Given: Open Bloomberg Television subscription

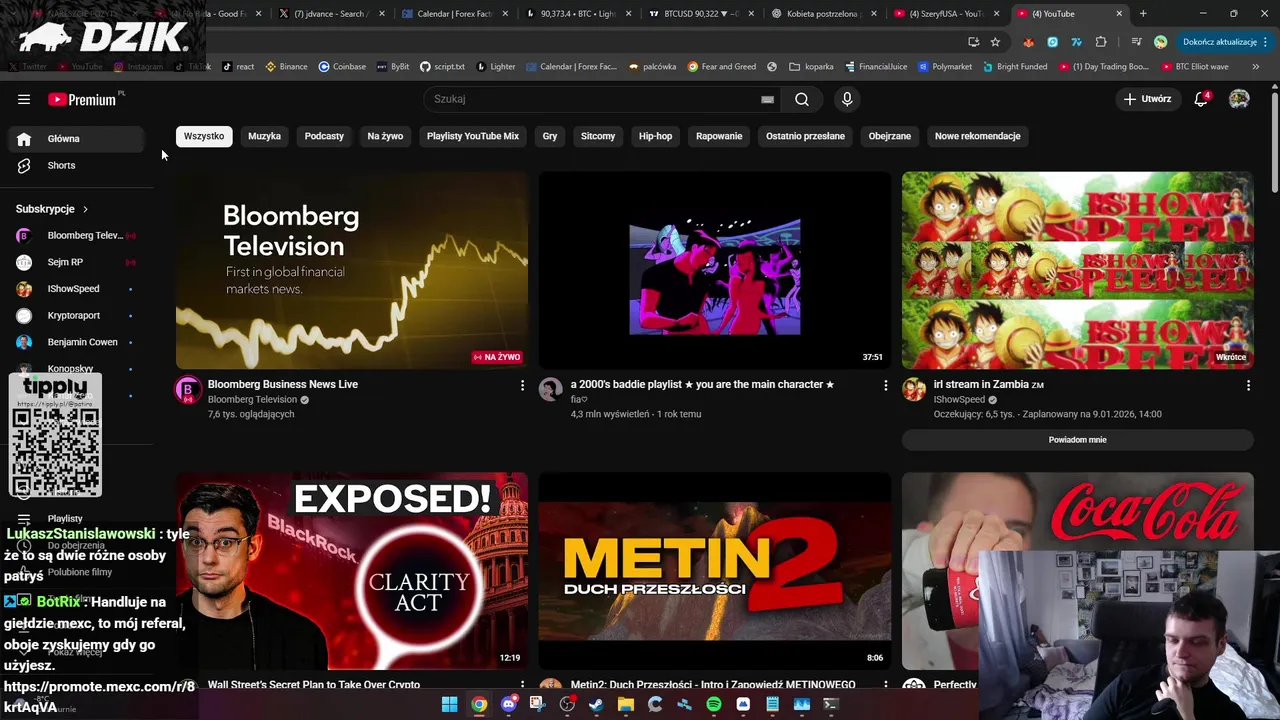Looking at the screenshot, I should tap(78, 235).
